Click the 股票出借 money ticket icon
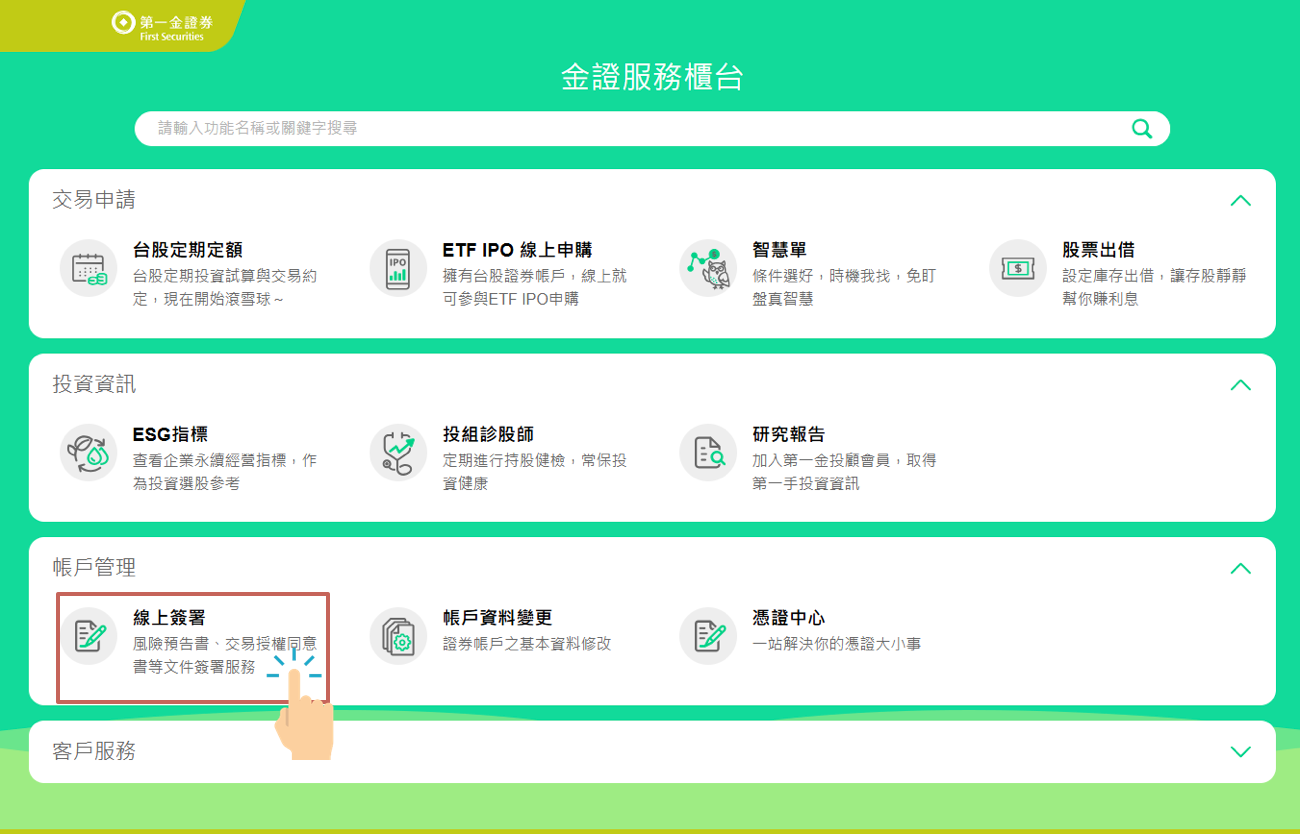 point(1018,268)
